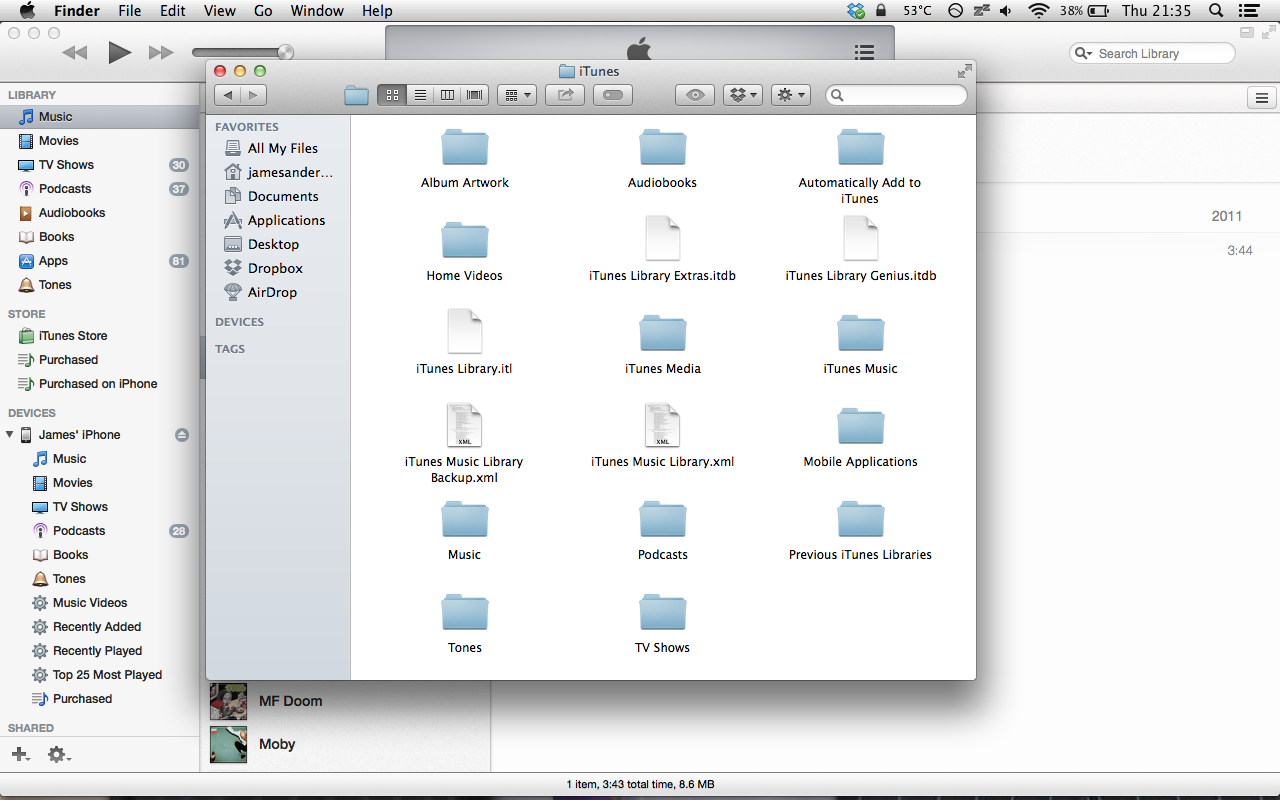Click the iTunes add playlist plus button
Viewport: 1280px width, 800px height.
pyautogui.click(x=20, y=755)
